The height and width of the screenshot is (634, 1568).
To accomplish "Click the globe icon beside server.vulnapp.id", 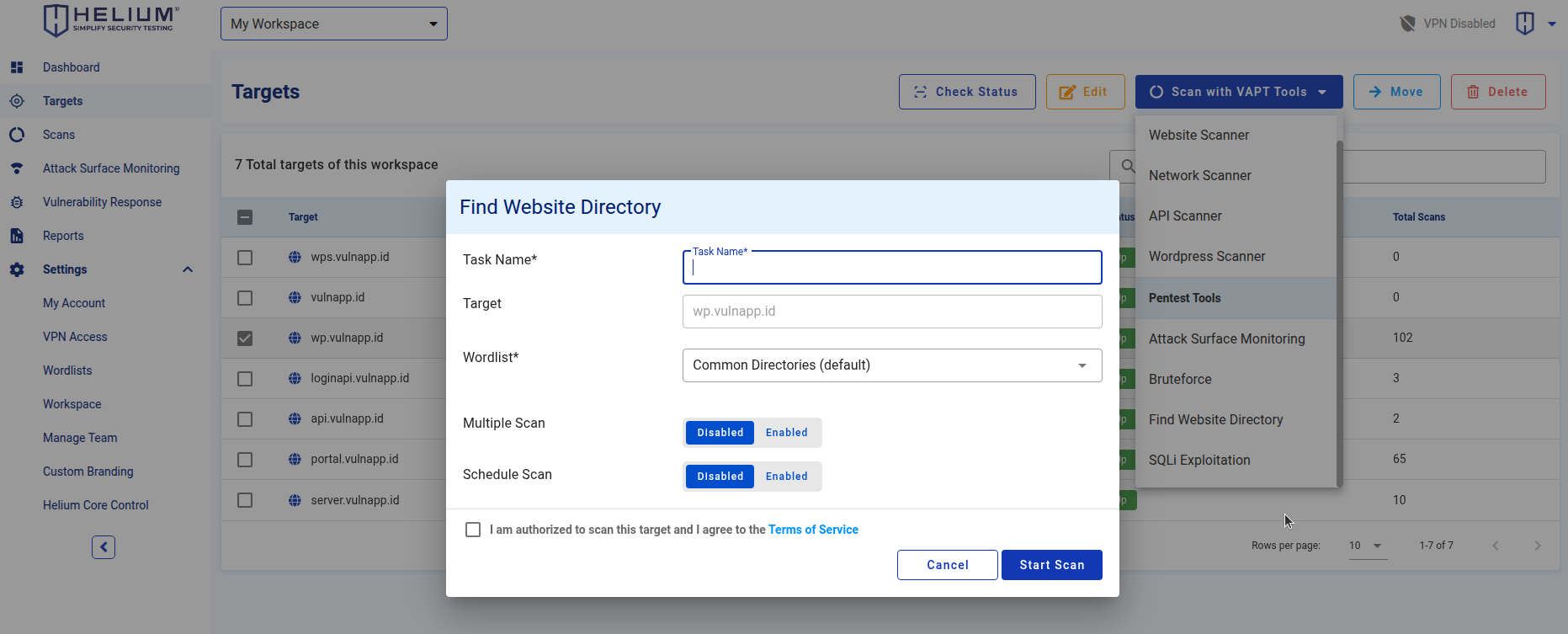I will 295,500.
